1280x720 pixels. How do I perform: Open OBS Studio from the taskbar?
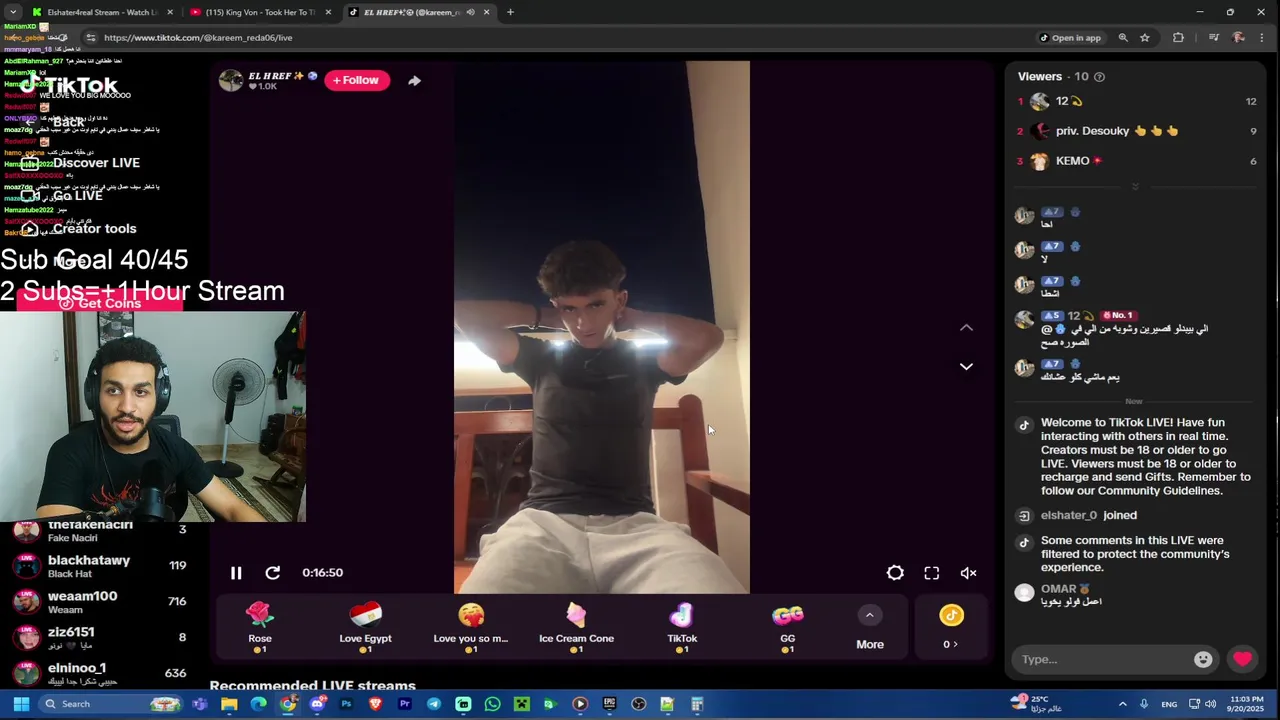click(638, 704)
